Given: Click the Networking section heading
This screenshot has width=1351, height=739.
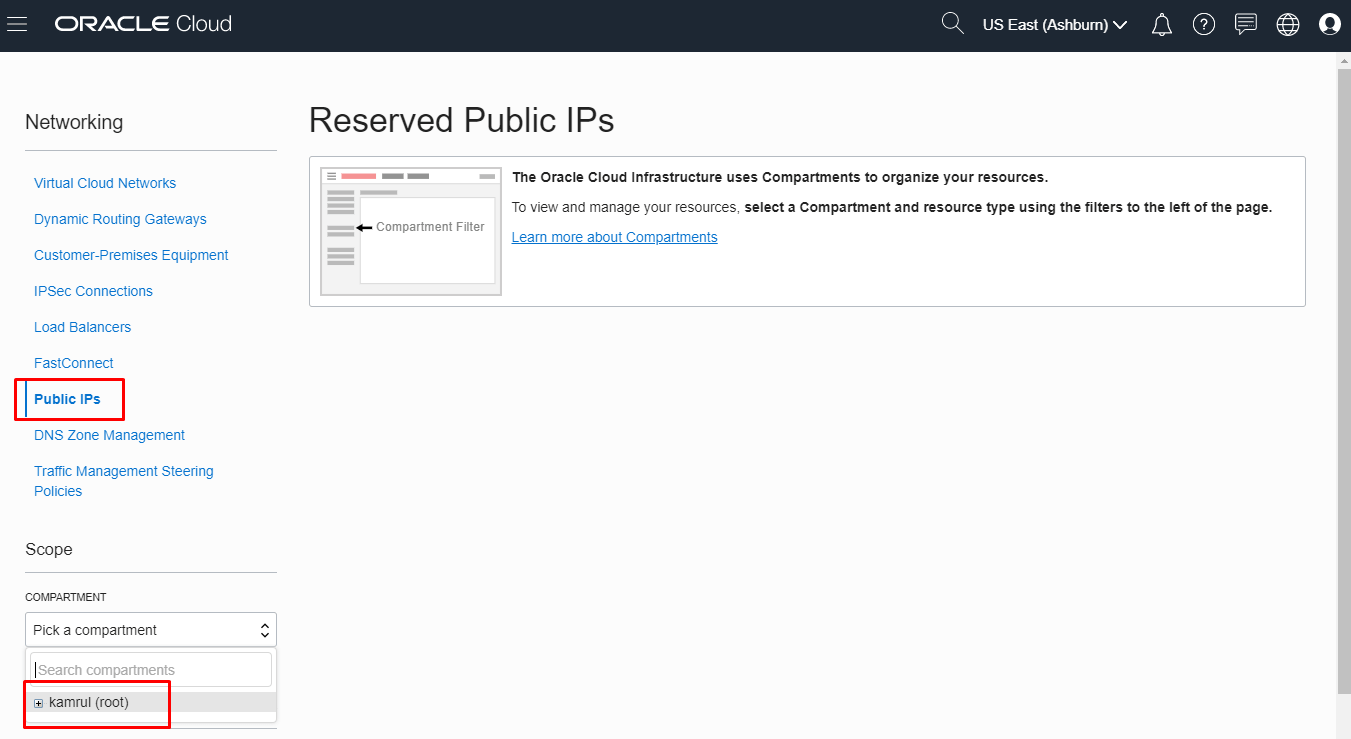Looking at the screenshot, I should (x=74, y=122).
